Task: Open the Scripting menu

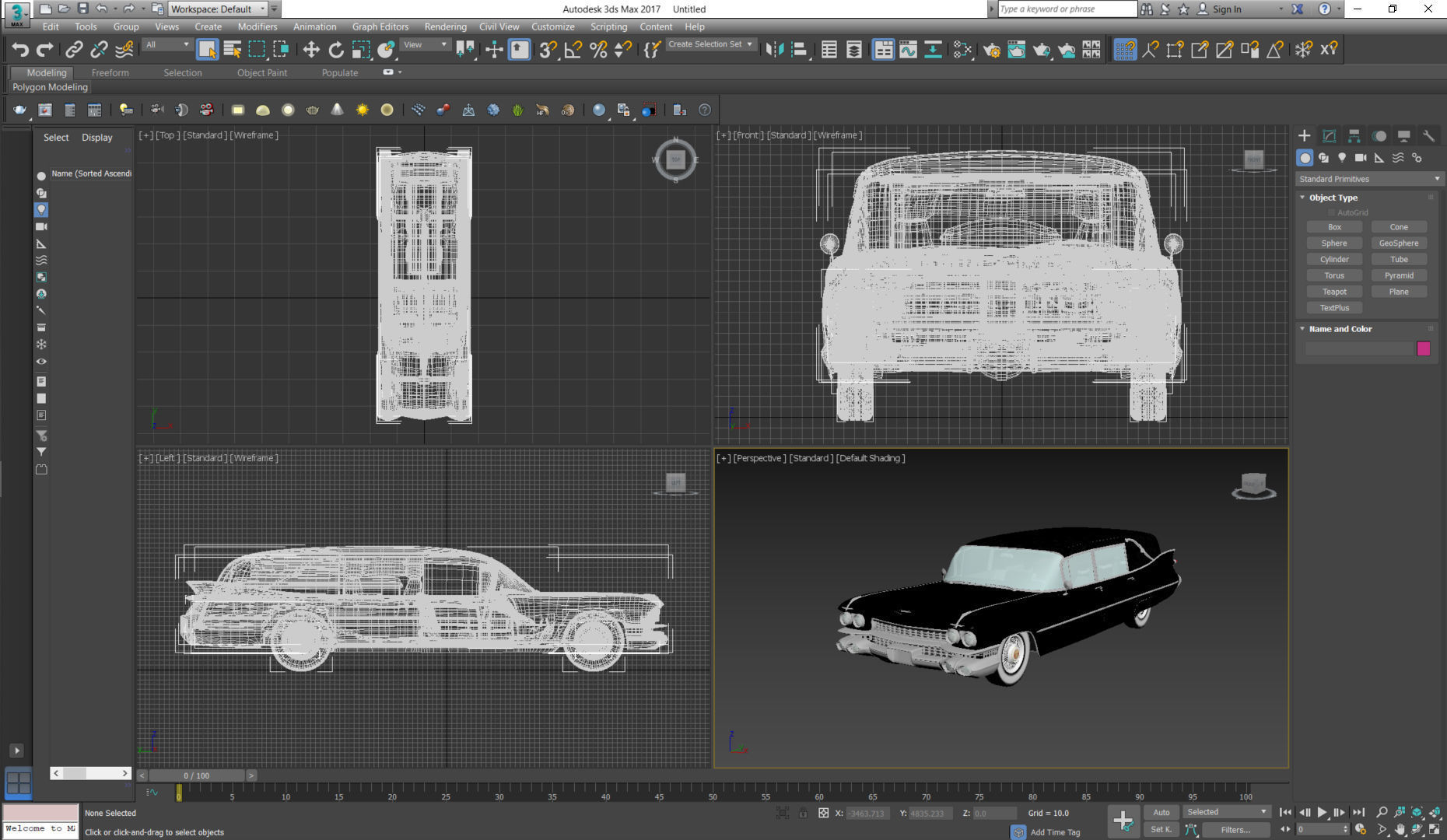Action: click(608, 26)
